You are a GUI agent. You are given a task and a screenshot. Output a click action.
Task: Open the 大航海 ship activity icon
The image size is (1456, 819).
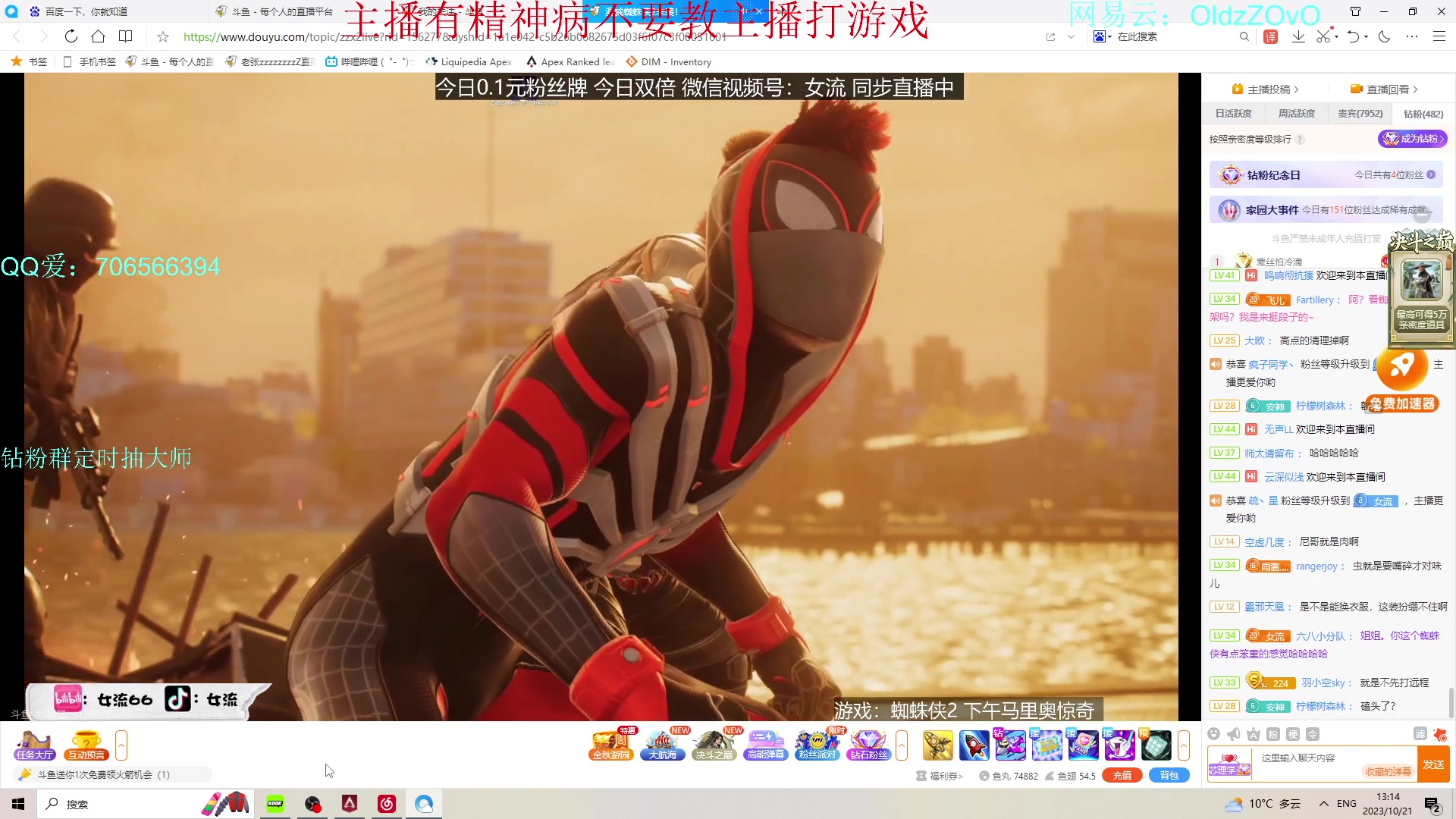point(663,745)
